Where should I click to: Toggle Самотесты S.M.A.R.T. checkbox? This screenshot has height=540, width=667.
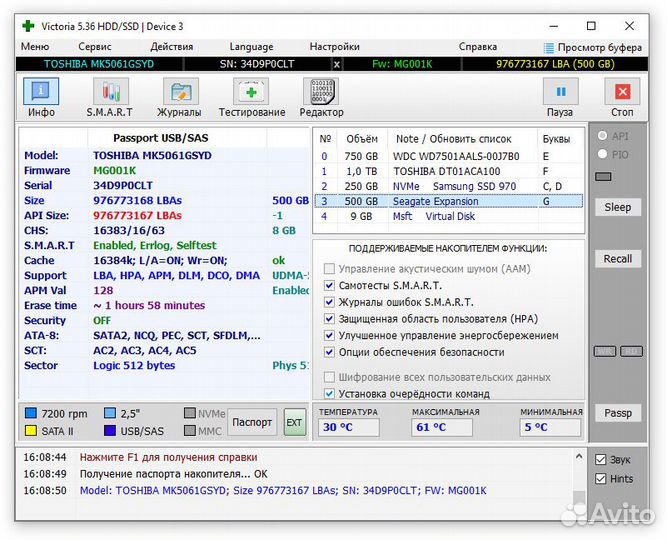pyautogui.click(x=329, y=286)
